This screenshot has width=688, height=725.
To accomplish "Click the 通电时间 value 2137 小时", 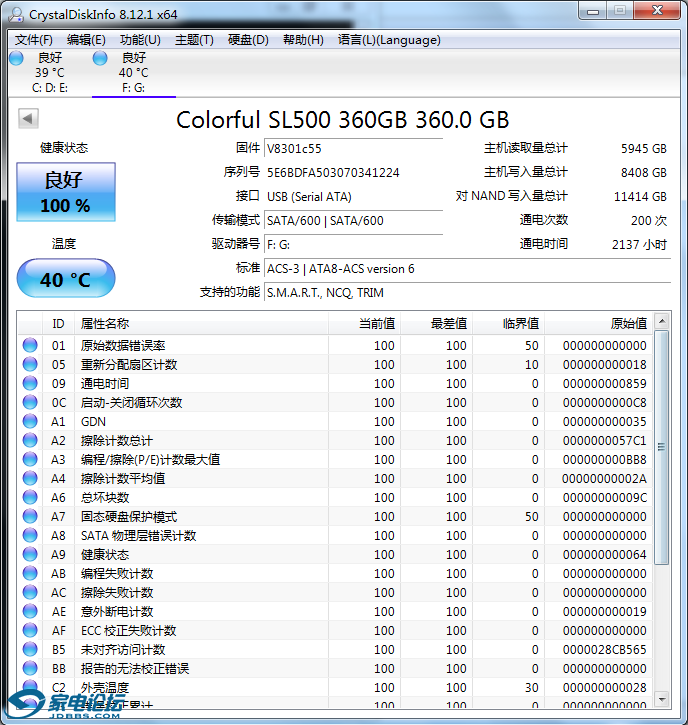I will 639,244.
